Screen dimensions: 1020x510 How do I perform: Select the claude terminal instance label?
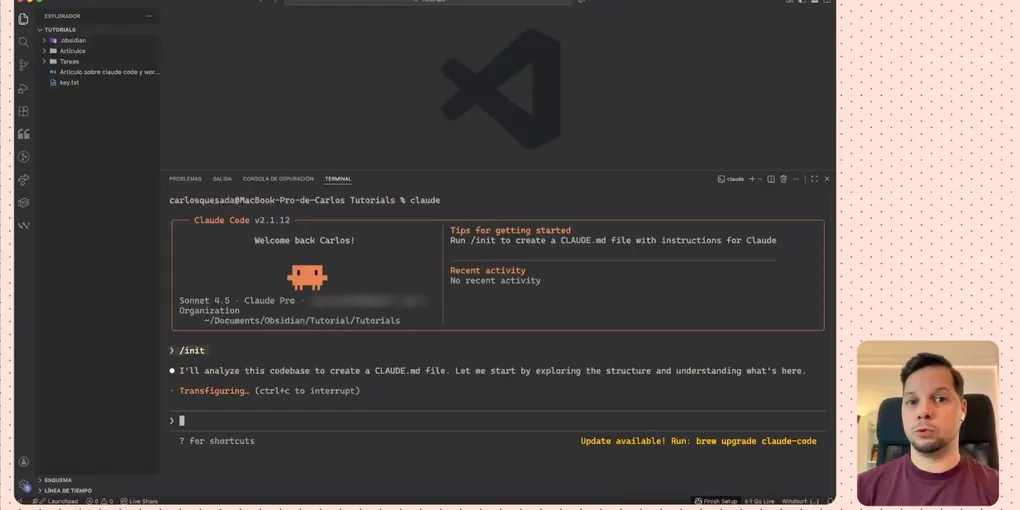731,179
